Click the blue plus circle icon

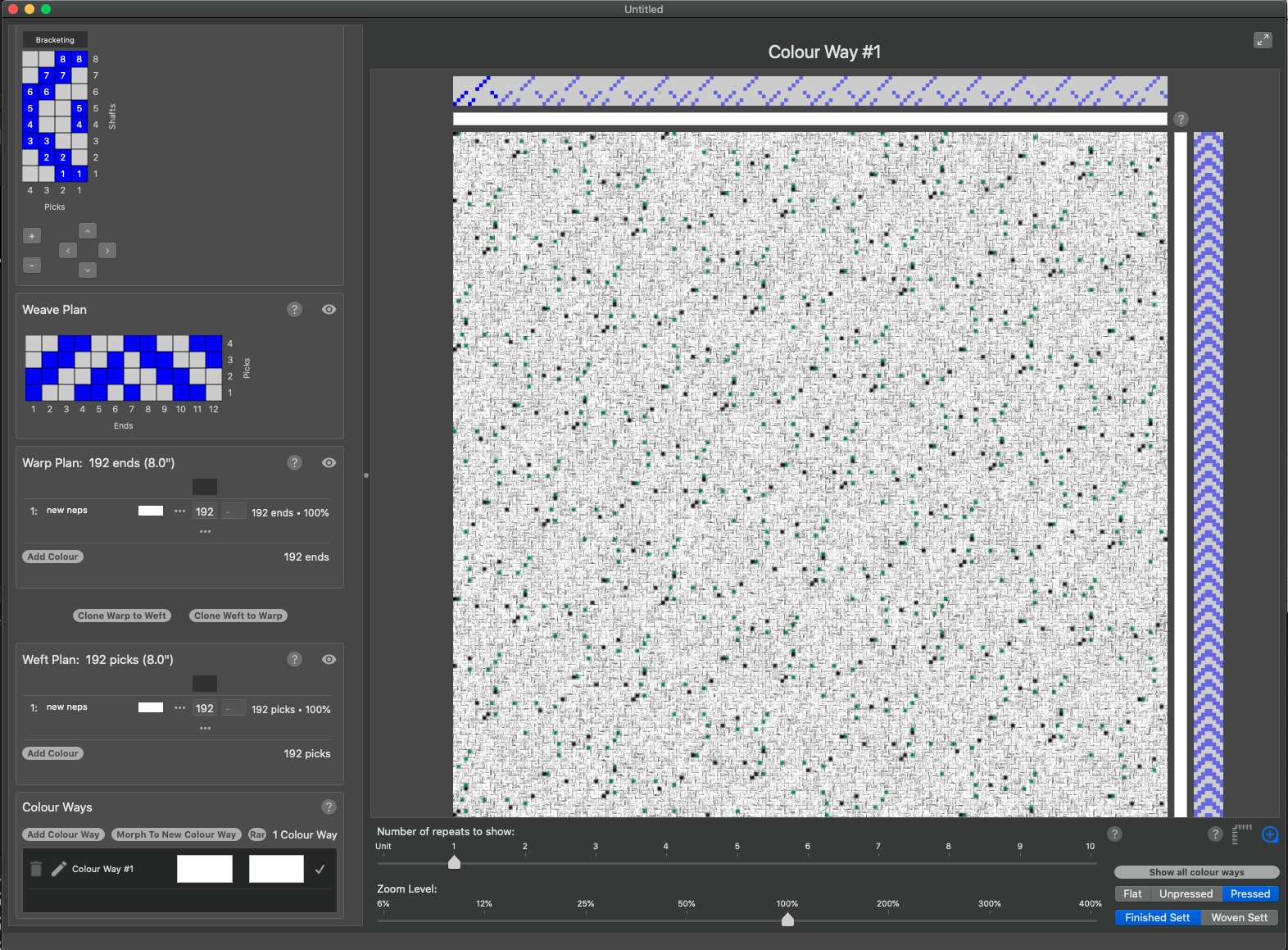pos(1270,834)
